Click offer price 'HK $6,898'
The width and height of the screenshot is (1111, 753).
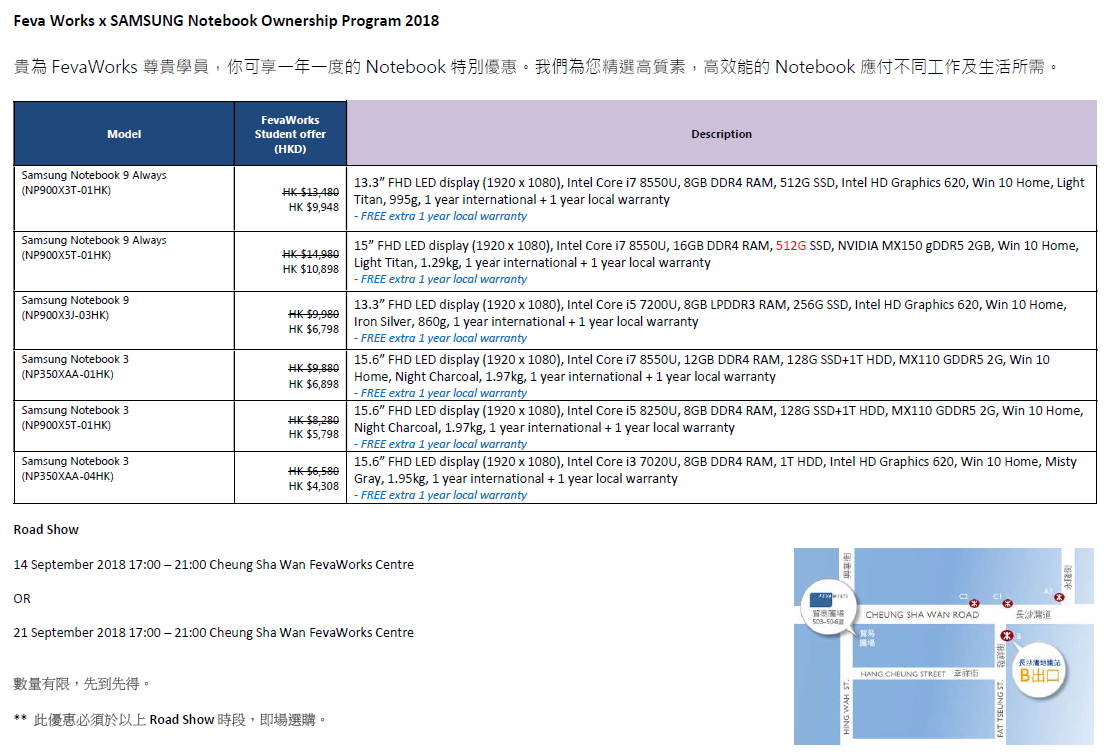pos(314,384)
